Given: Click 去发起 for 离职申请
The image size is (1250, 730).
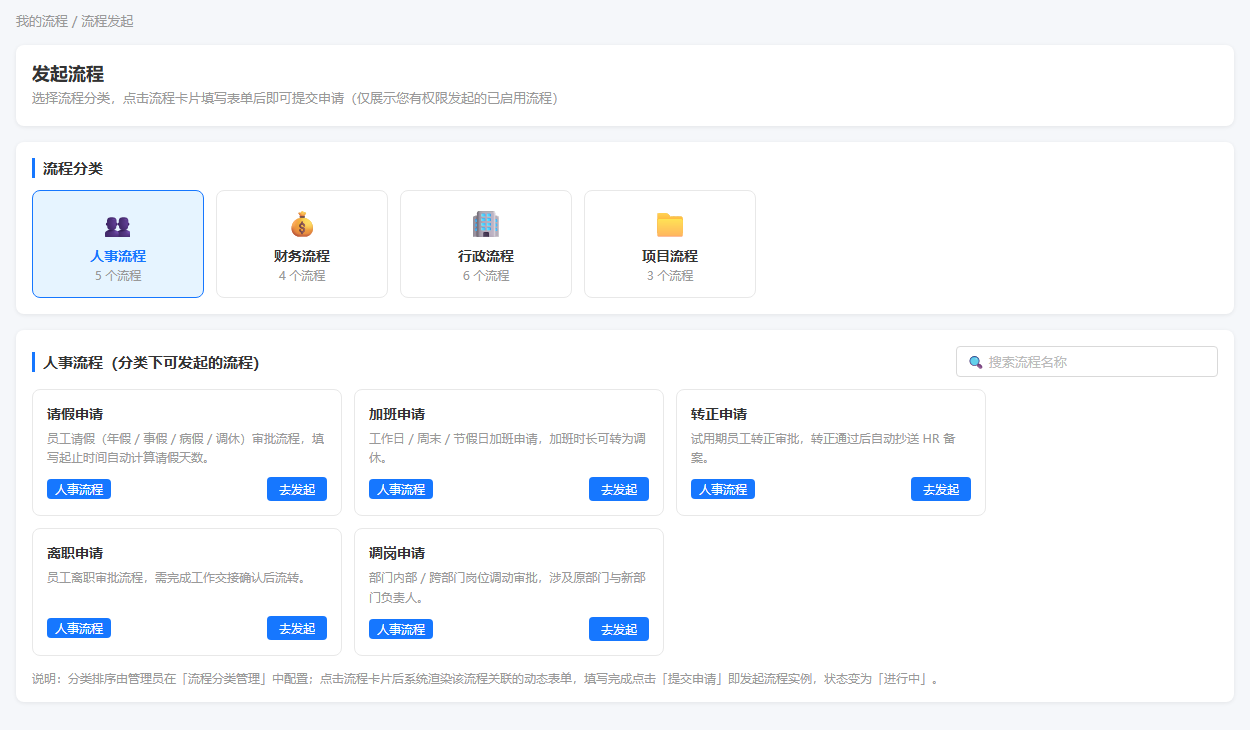Looking at the screenshot, I should click(x=297, y=628).
